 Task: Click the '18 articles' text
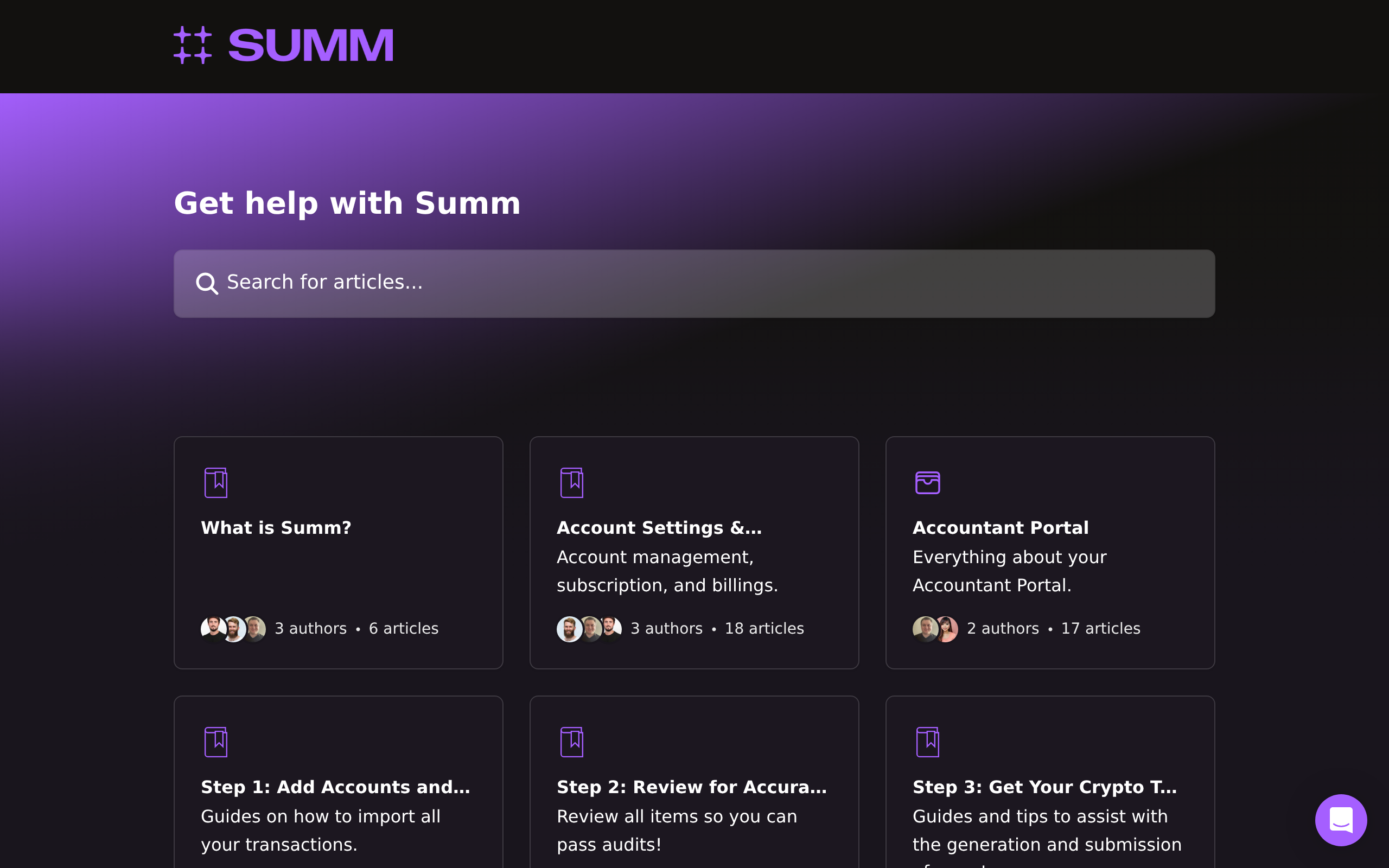click(x=764, y=629)
